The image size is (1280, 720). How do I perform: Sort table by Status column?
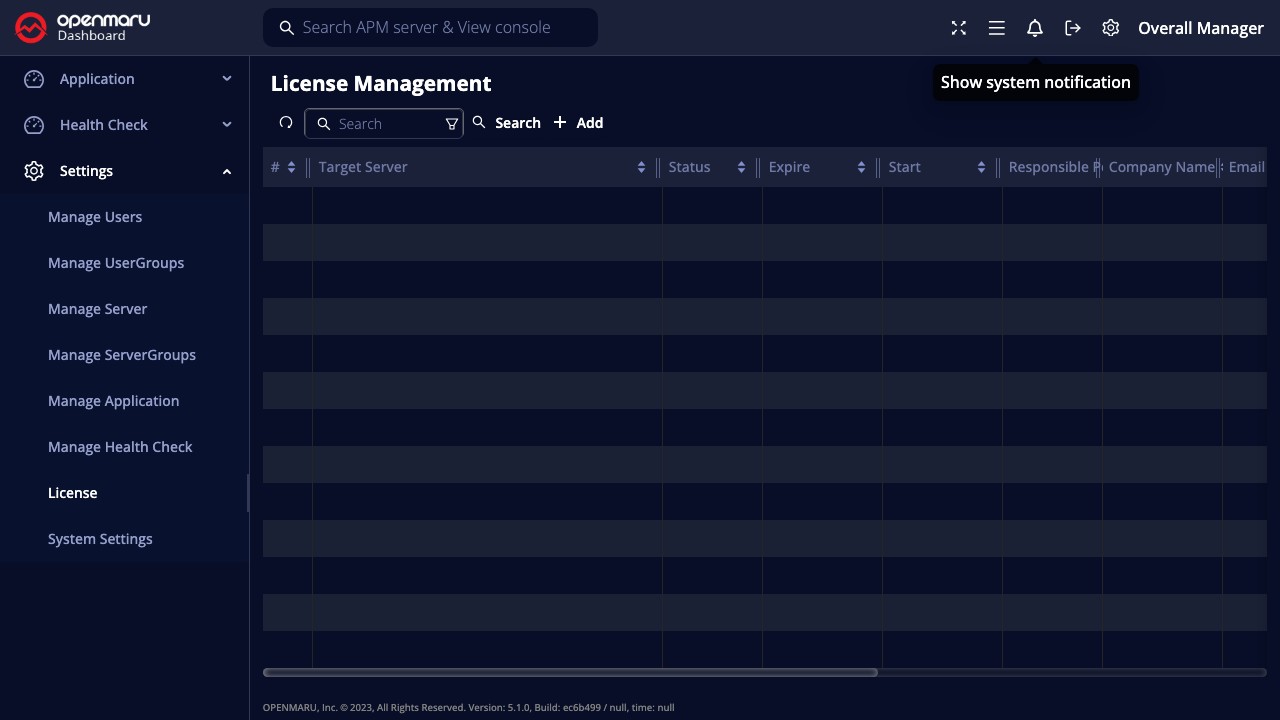coord(741,167)
